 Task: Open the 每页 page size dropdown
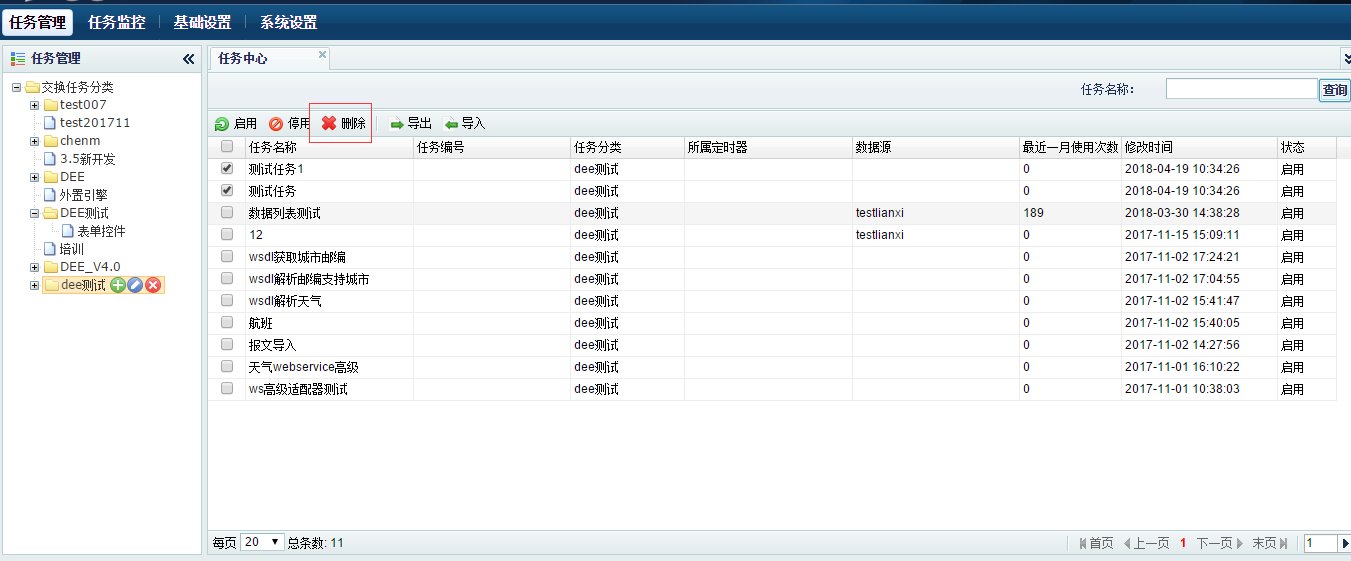[x=263, y=542]
